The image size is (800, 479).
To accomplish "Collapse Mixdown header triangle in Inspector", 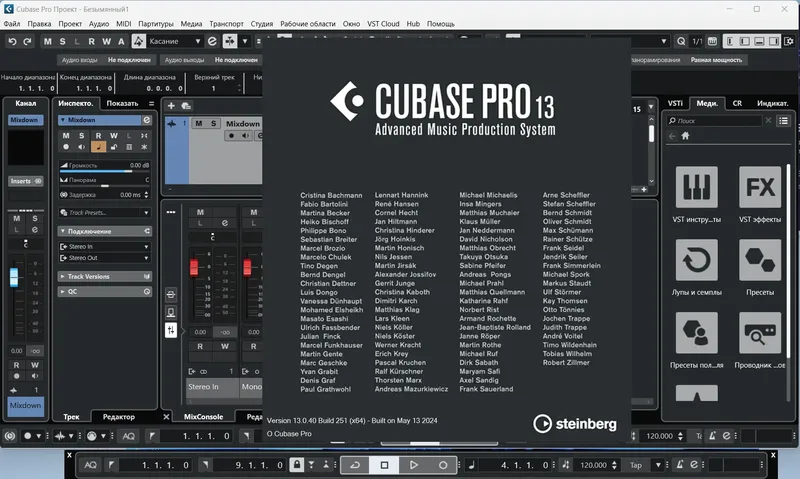I will (63, 120).
